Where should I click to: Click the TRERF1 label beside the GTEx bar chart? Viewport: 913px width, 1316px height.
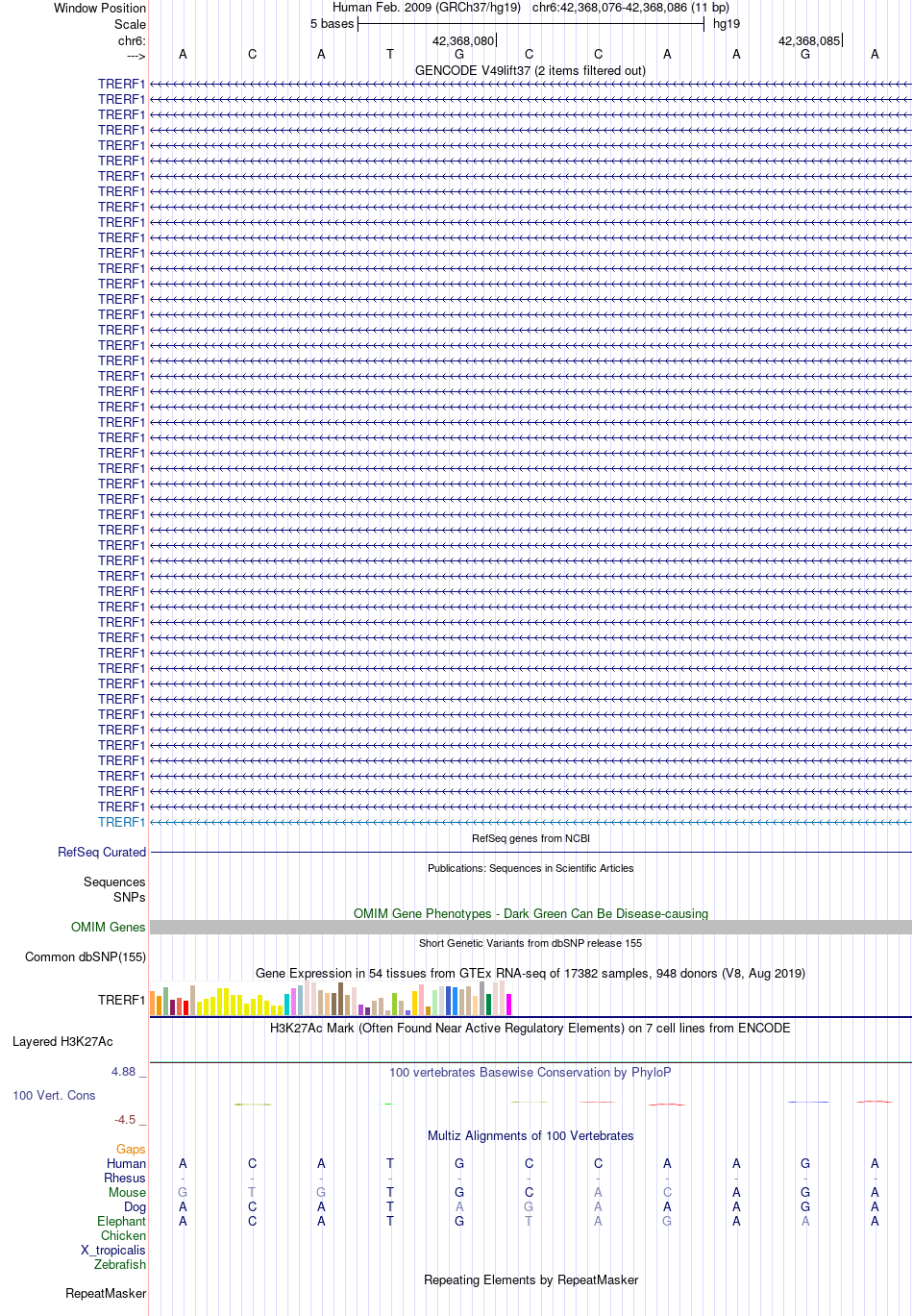[121, 1000]
